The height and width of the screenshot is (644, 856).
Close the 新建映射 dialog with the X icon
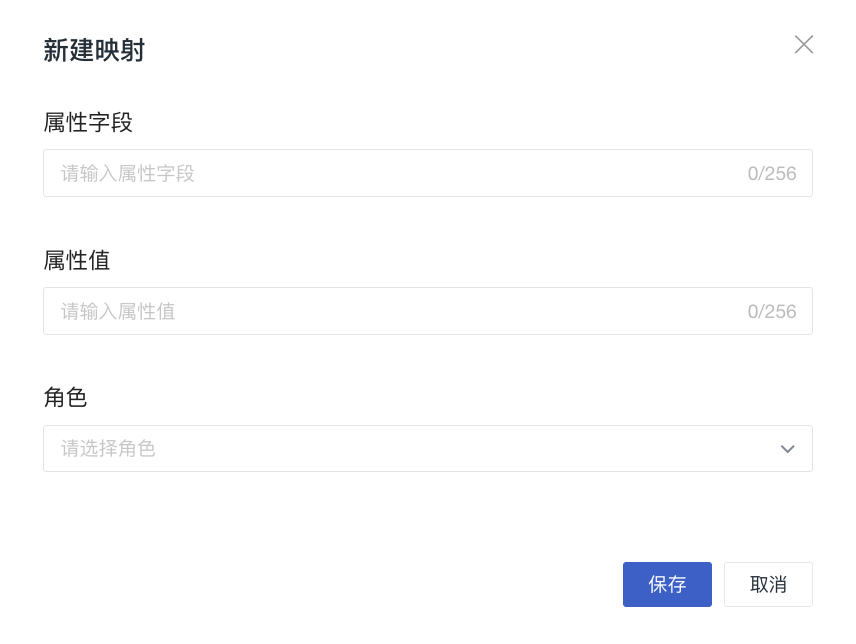click(x=804, y=44)
